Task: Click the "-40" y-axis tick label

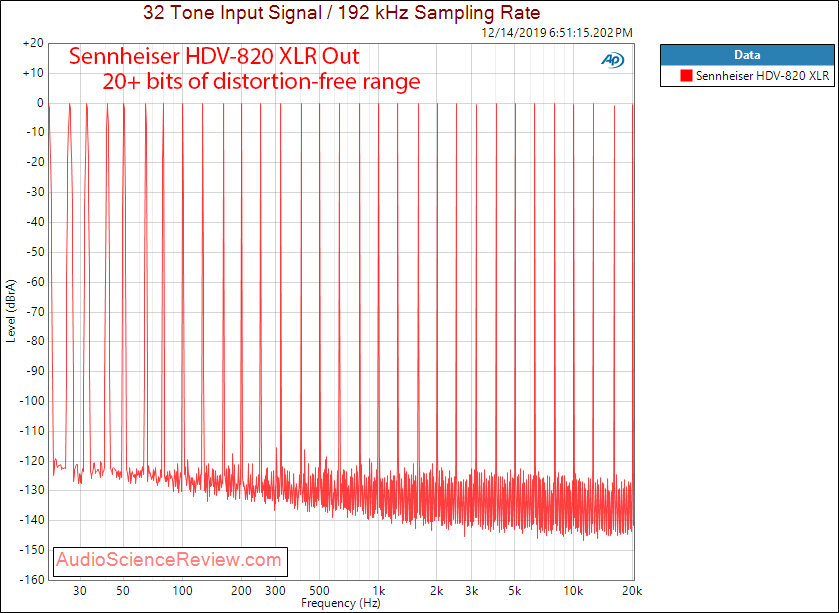Action: pyautogui.click(x=35, y=222)
